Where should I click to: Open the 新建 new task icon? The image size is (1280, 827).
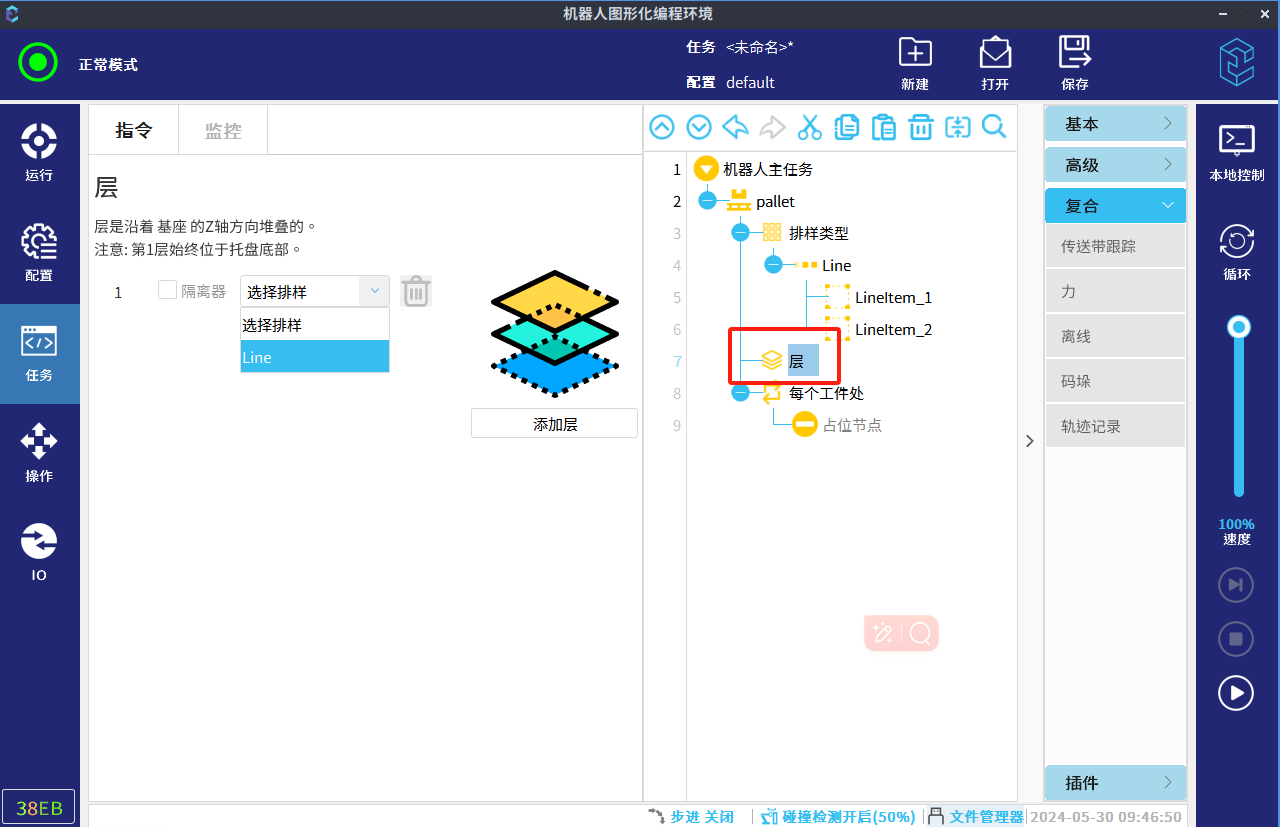click(x=915, y=62)
